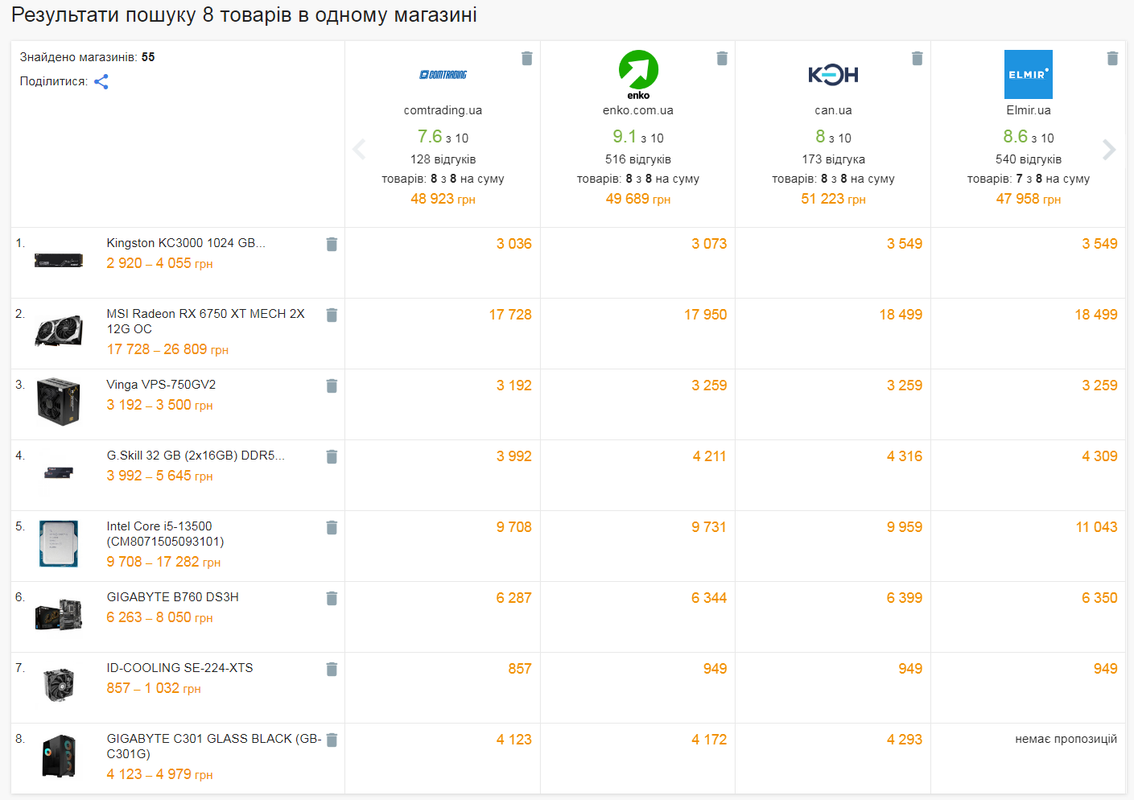
Task: Delete enko.com.ua store column
Action: pos(722,58)
